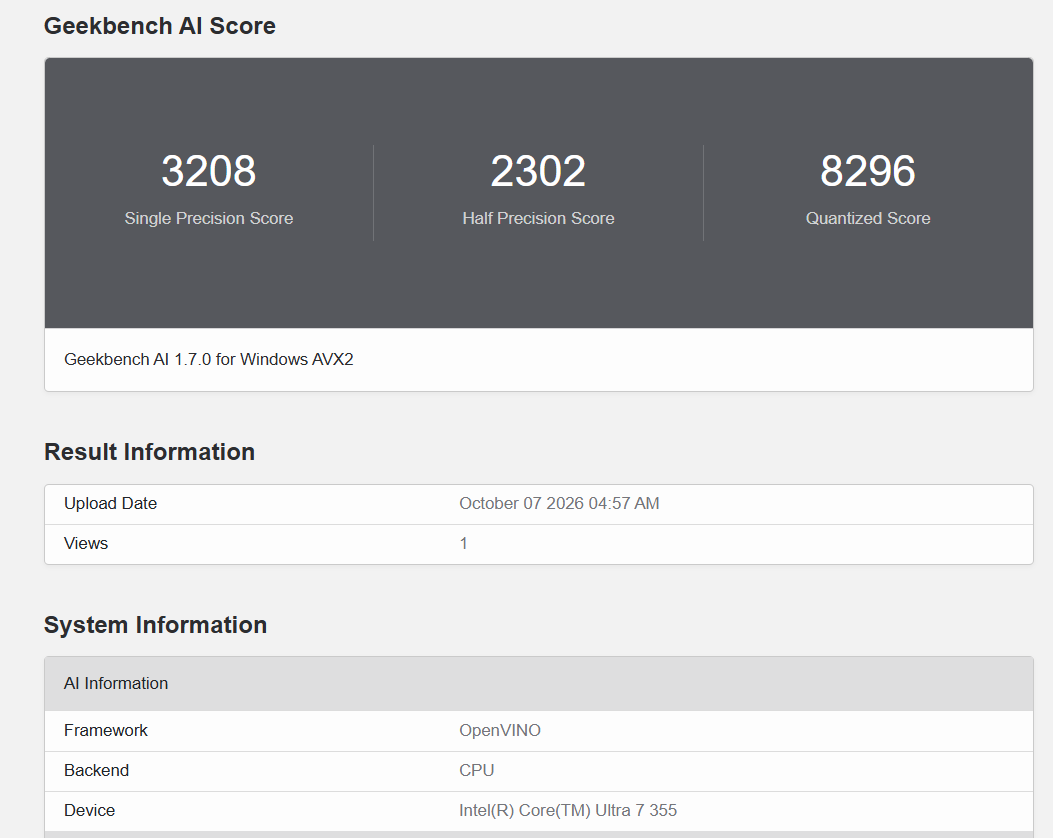Image resolution: width=1053 pixels, height=838 pixels.
Task: Click the Upload Date row label
Action: [110, 504]
